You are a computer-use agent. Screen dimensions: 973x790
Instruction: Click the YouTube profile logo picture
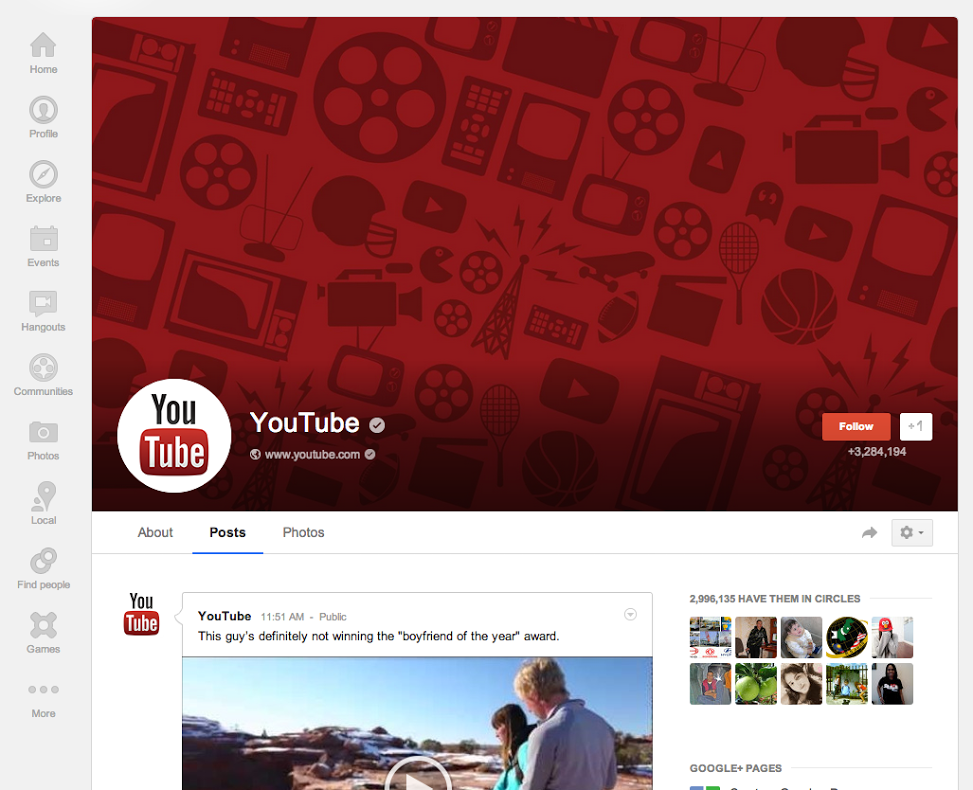174,436
